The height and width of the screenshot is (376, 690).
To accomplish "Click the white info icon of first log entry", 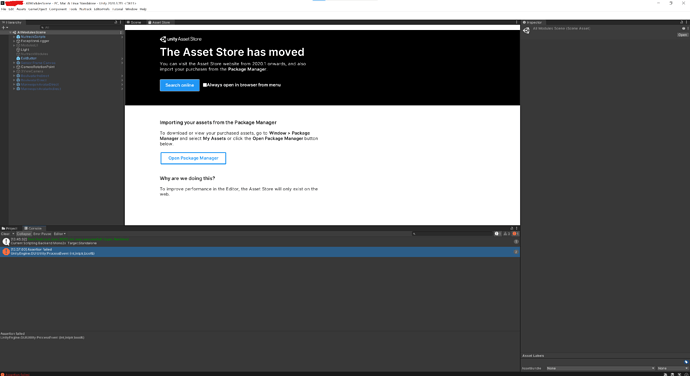I will click(6, 241).
